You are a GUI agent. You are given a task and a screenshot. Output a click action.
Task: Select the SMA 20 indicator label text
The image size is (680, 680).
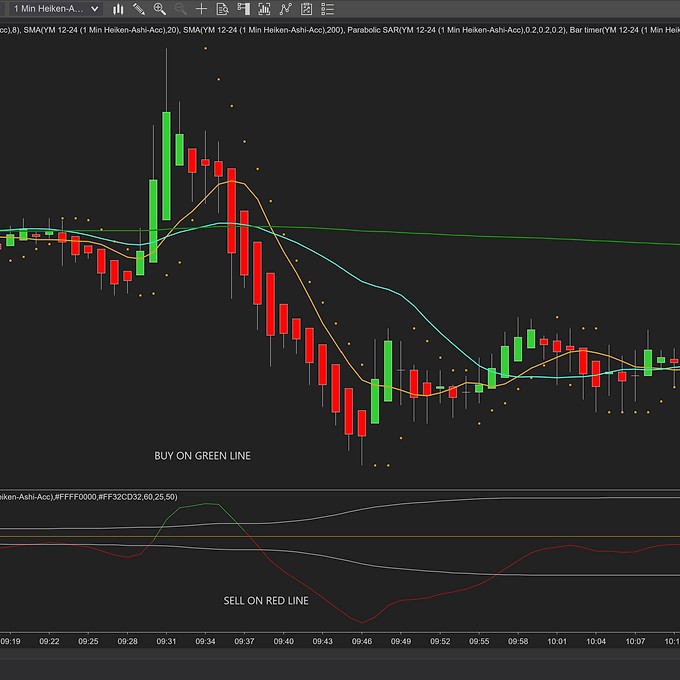pyautogui.click(x=101, y=30)
